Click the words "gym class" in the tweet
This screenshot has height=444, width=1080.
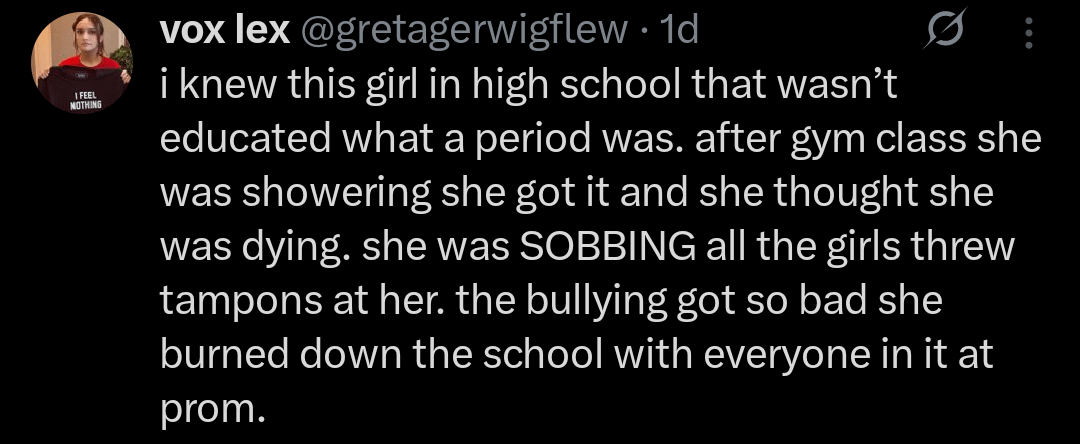point(883,139)
